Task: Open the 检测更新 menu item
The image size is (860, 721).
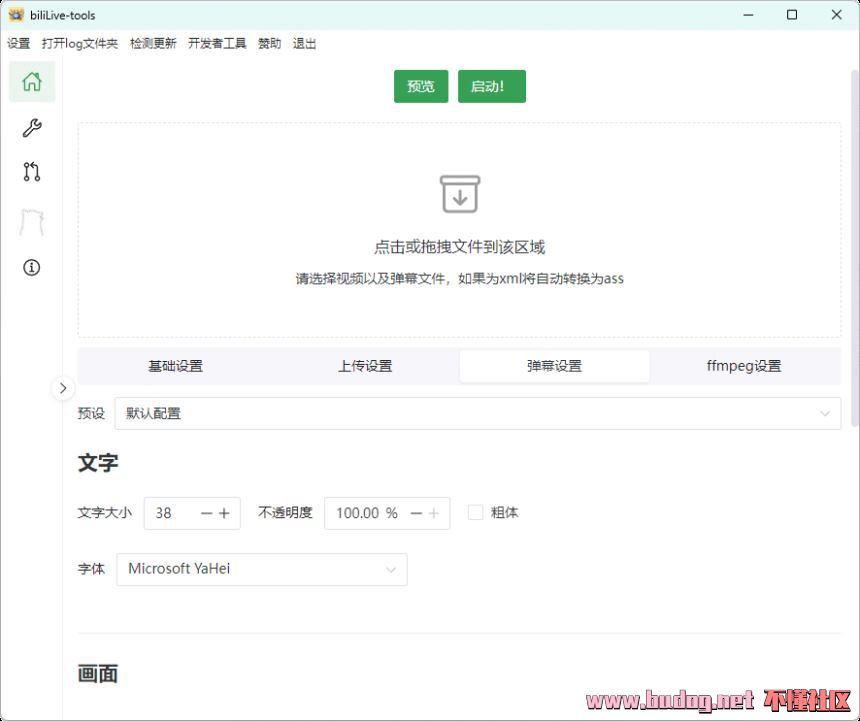Action: click(x=153, y=44)
